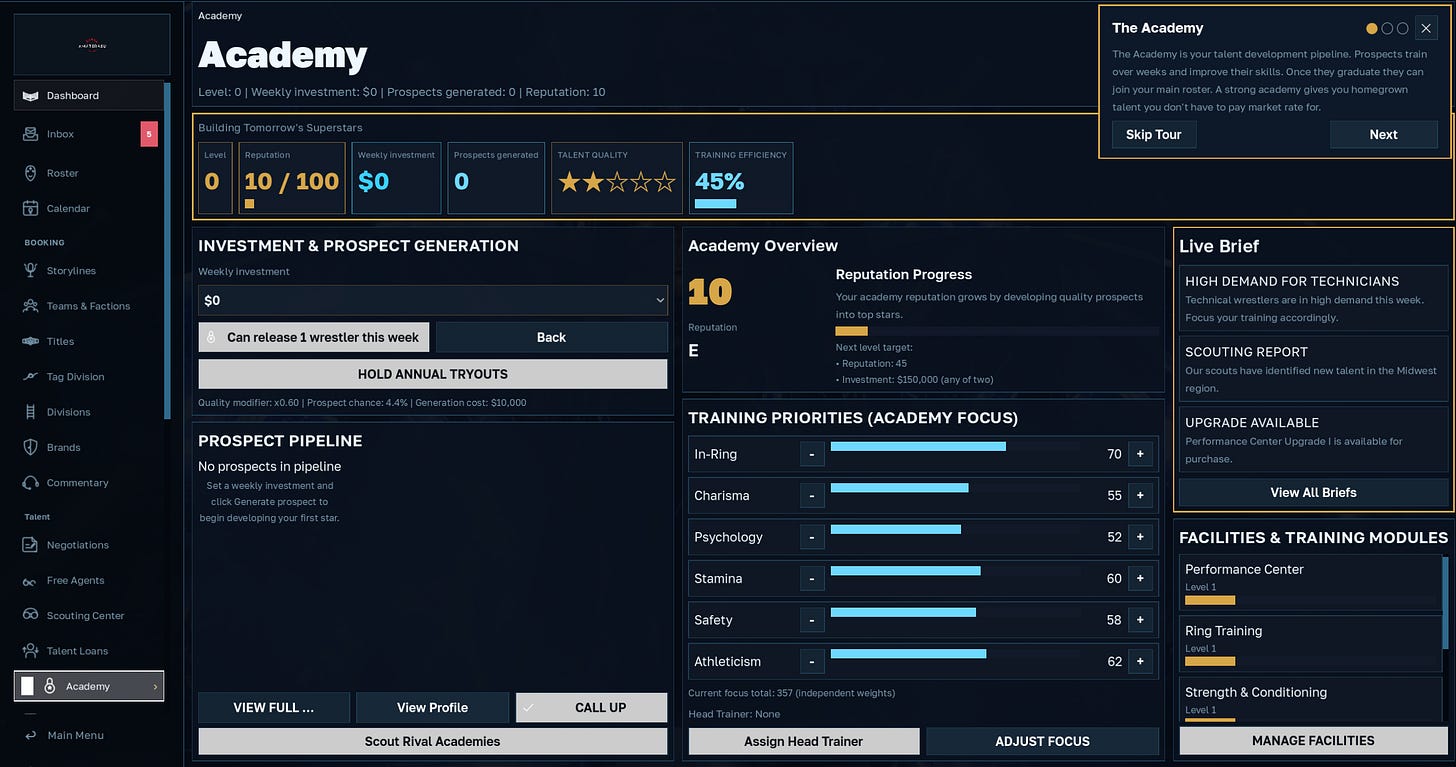Select the second tour step dot
Image resolution: width=1456 pixels, height=767 pixels.
click(1387, 29)
